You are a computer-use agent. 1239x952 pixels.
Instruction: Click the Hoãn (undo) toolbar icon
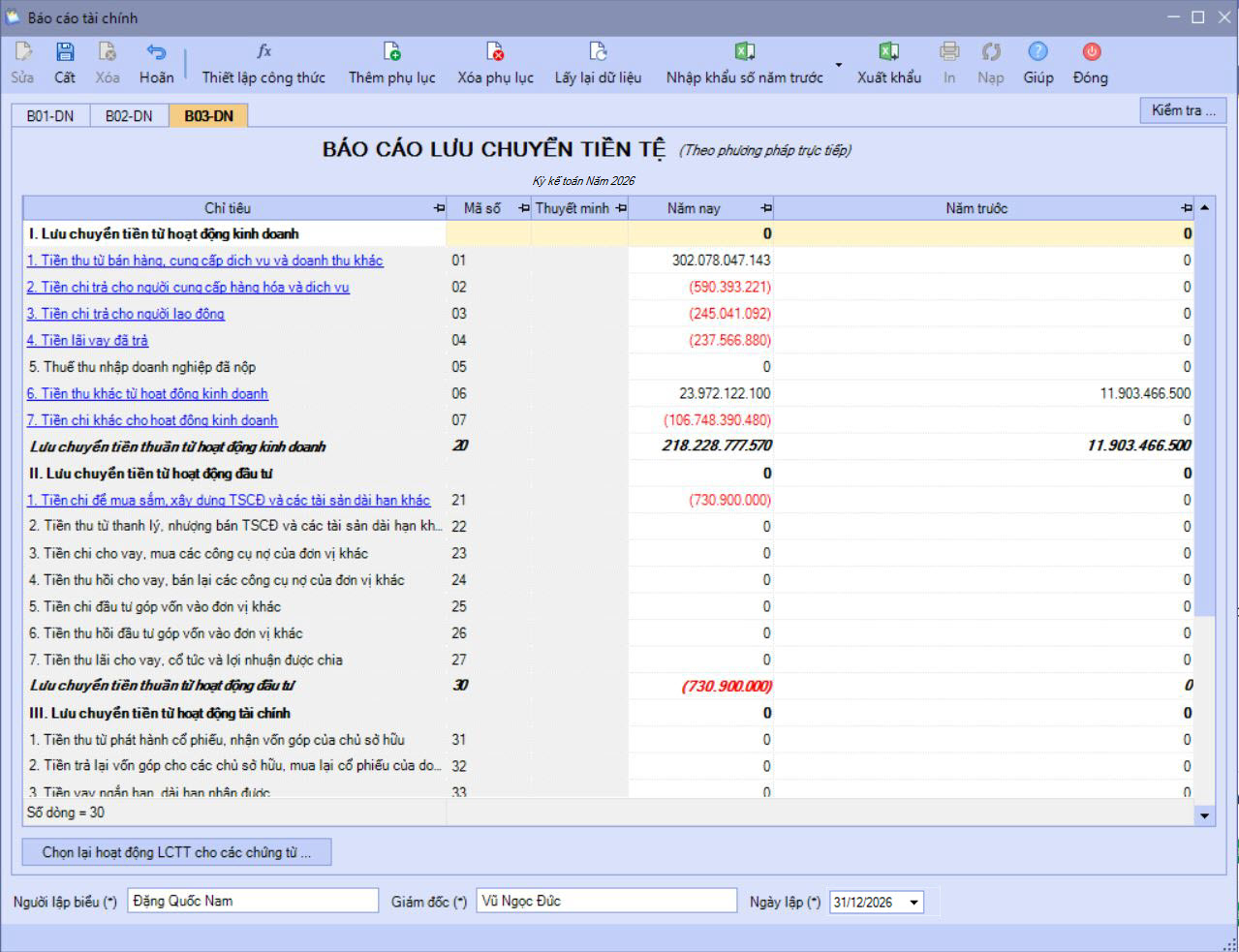pyautogui.click(x=156, y=53)
